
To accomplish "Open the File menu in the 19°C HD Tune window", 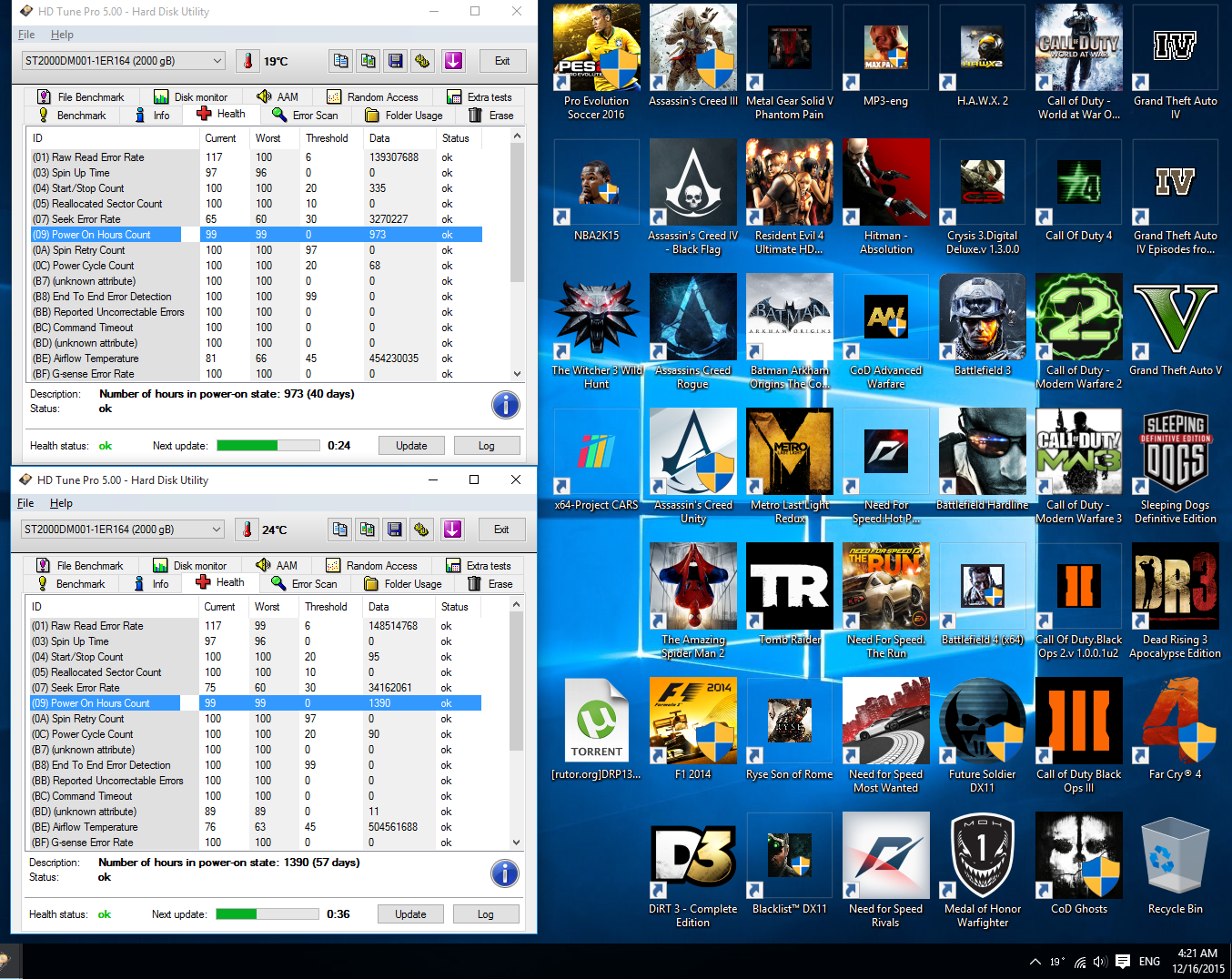I will coord(26,35).
